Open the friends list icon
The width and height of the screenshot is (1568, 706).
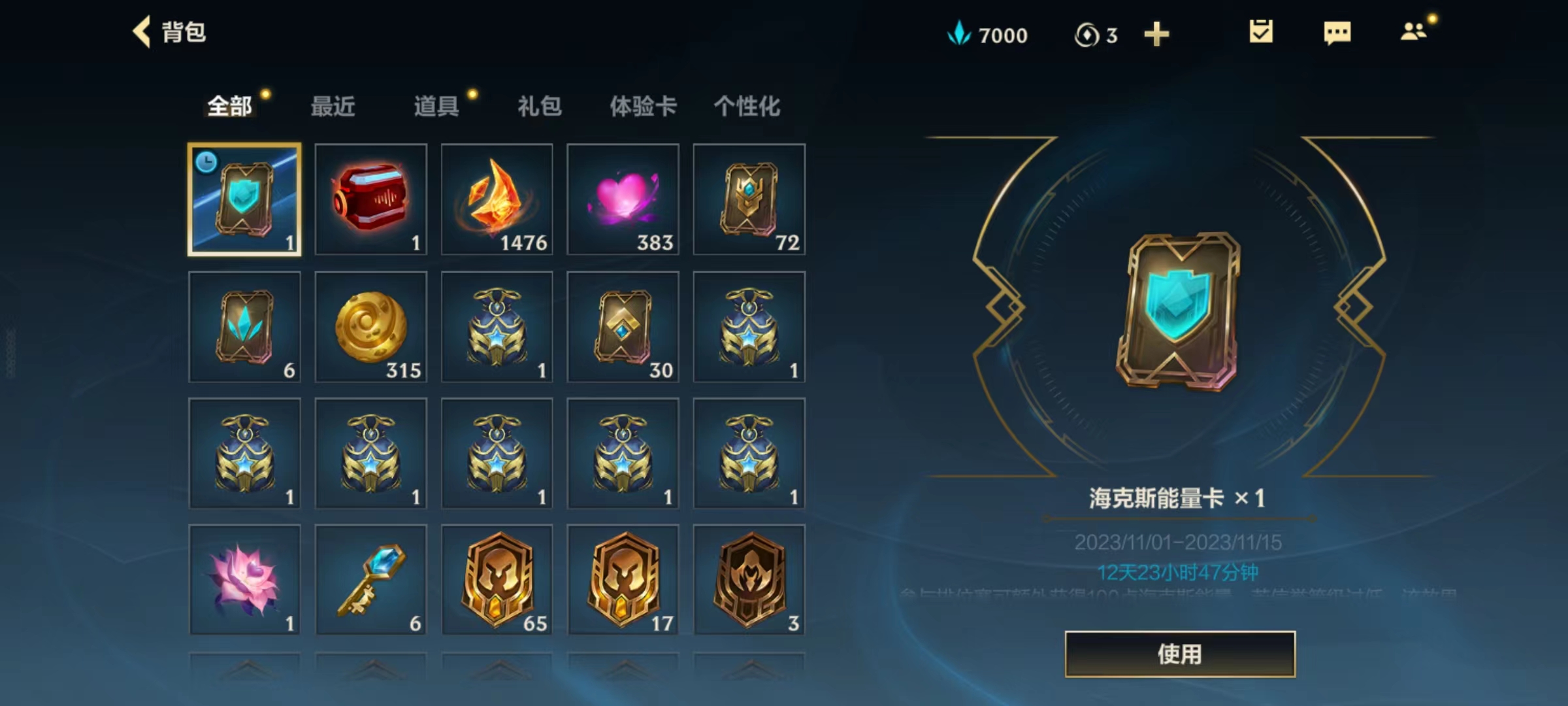coord(1413,31)
